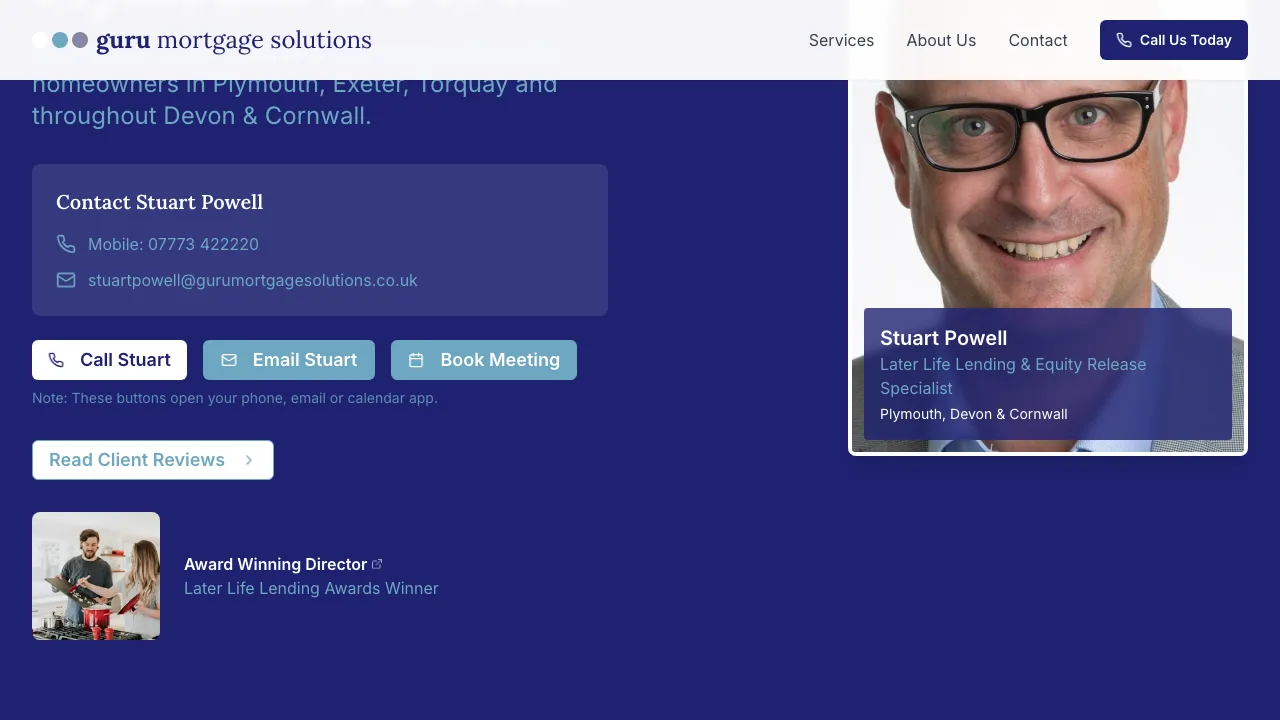Click the phone icon in Call Us Today

click(x=1123, y=40)
